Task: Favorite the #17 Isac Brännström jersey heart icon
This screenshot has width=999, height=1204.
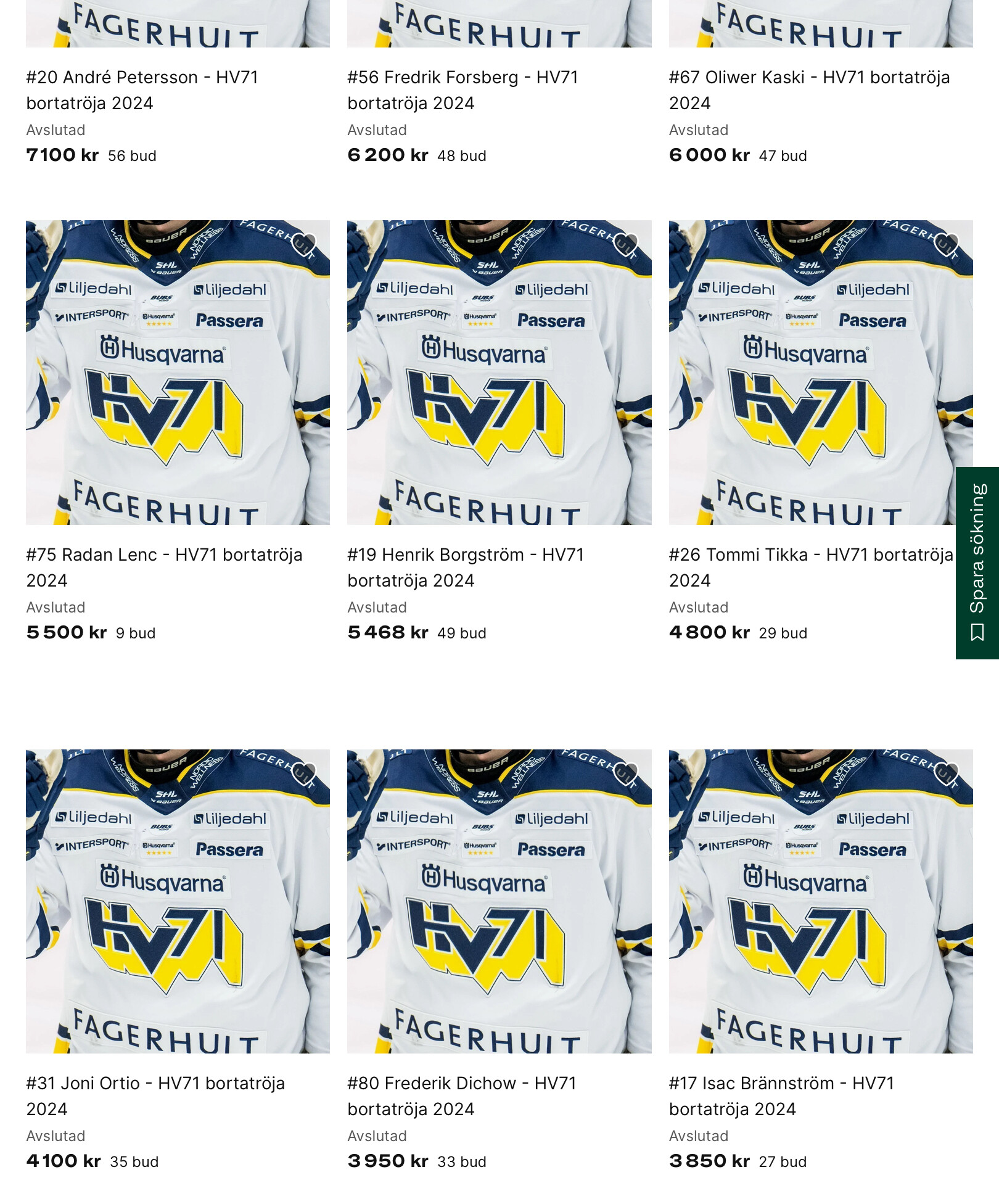Action: pyautogui.click(x=947, y=773)
